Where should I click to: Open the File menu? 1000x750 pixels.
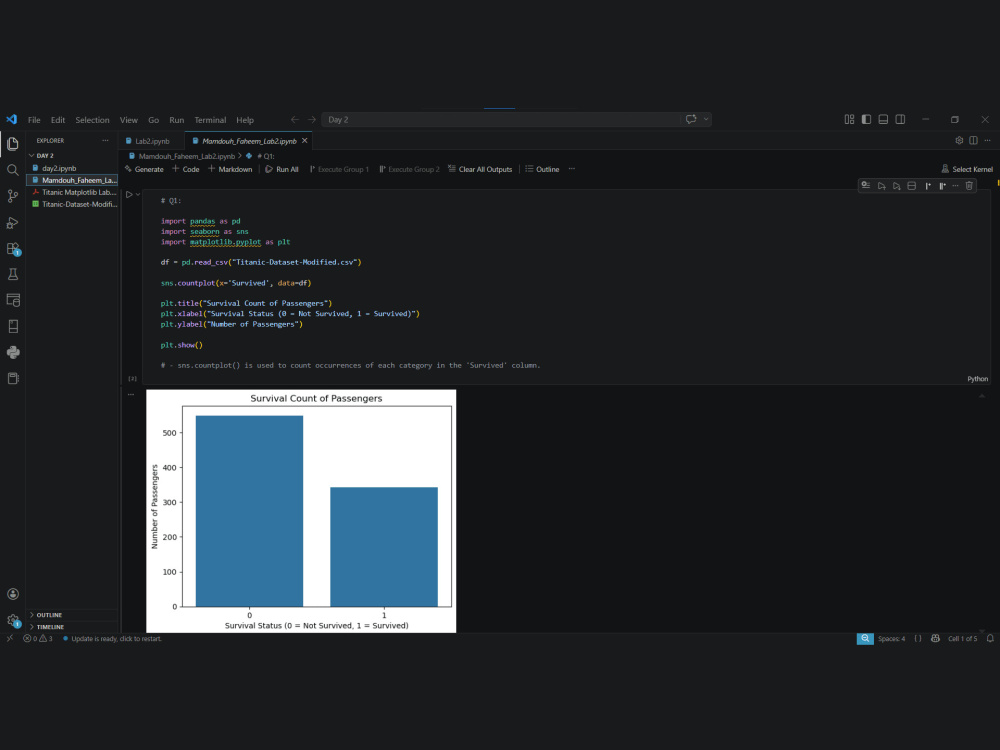point(34,120)
